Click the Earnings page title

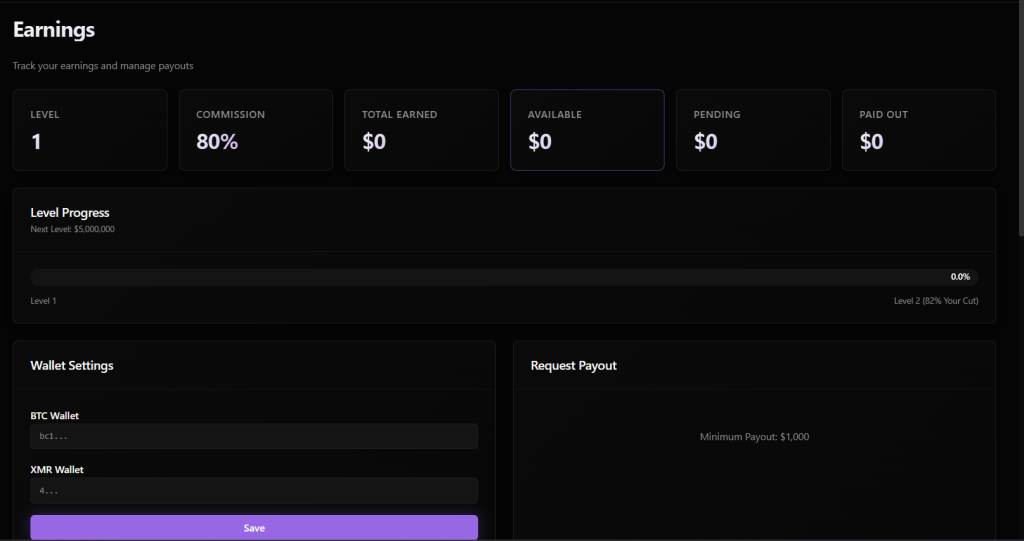click(54, 30)
